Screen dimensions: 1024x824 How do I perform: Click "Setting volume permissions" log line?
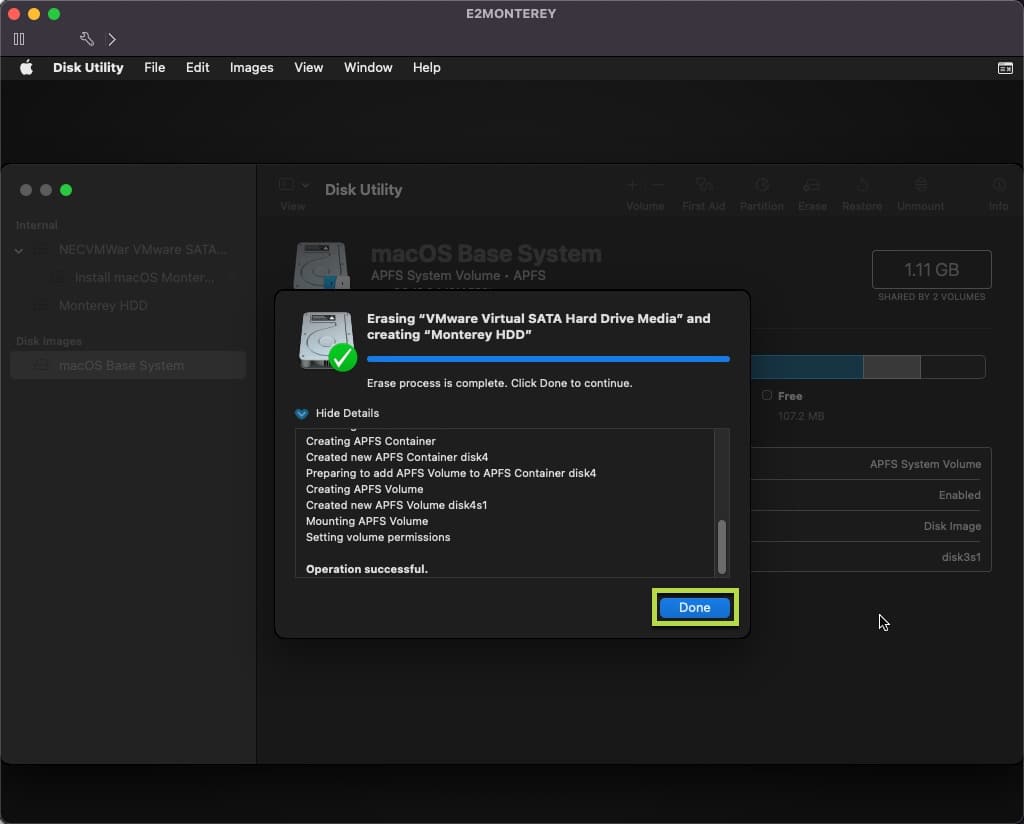(378, 537)
